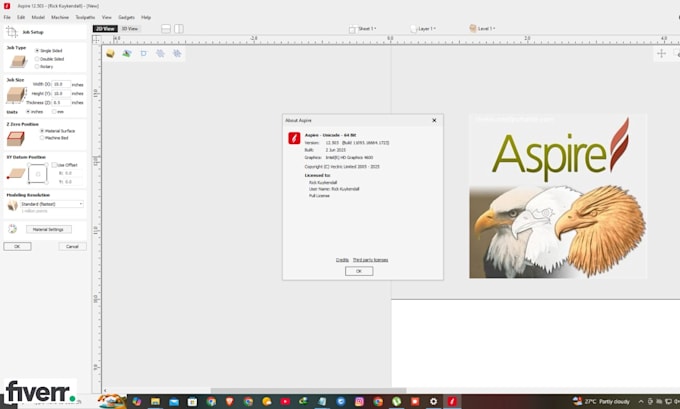The image size is (680, 409).
Task: Click Cancel in the Job Setup panel
Action: click(x=72, y=246)
